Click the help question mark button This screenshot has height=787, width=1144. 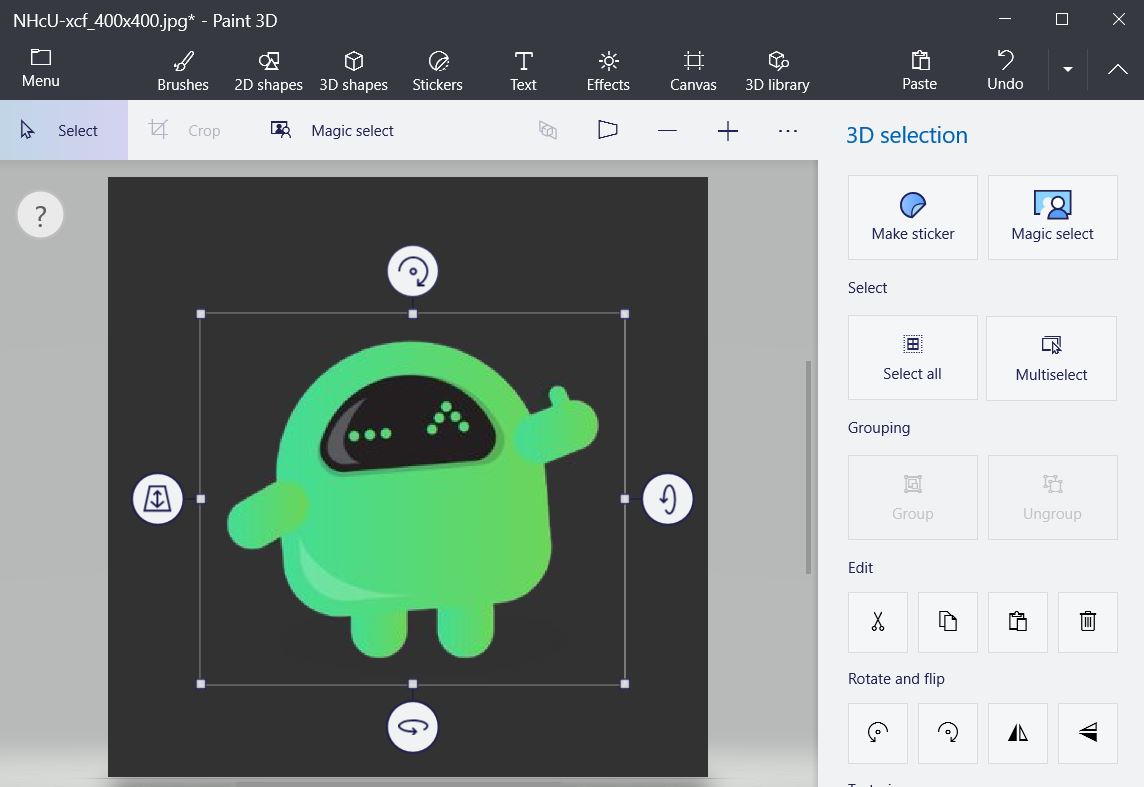click(x=40, y=215)
